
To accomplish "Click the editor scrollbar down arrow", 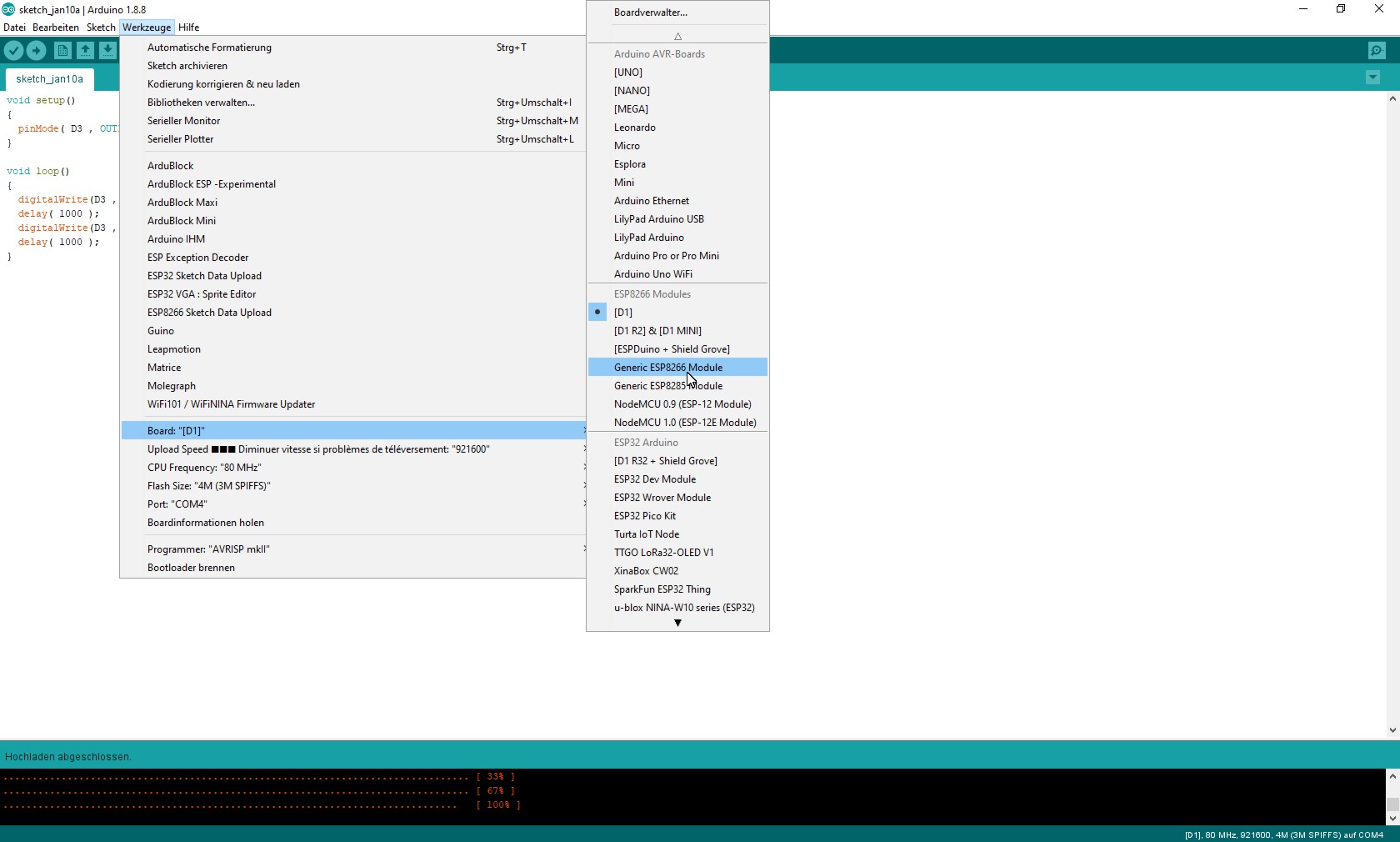I will [x=1392, y=730].
